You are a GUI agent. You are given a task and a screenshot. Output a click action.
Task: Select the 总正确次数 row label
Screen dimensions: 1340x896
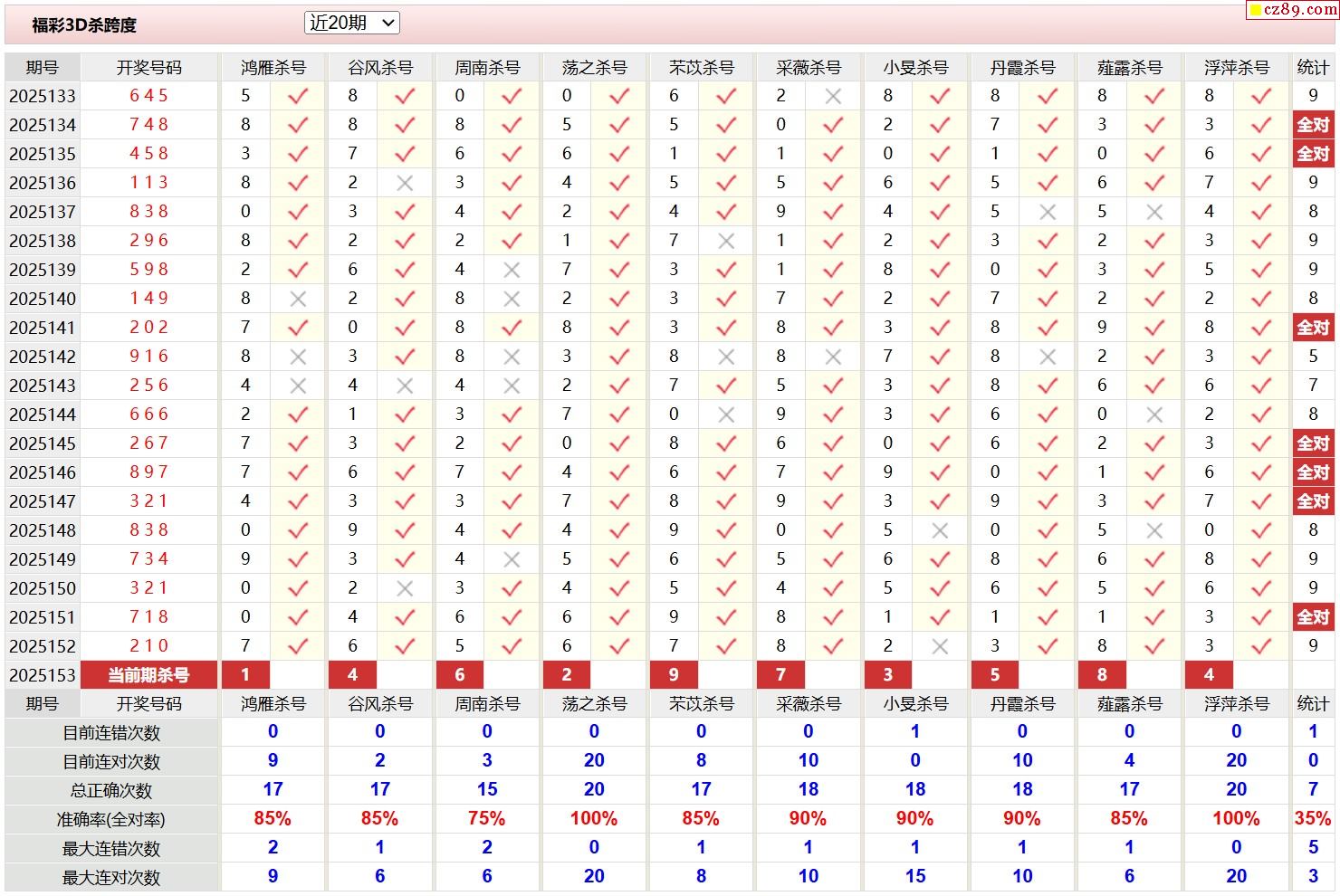point(111,791)
